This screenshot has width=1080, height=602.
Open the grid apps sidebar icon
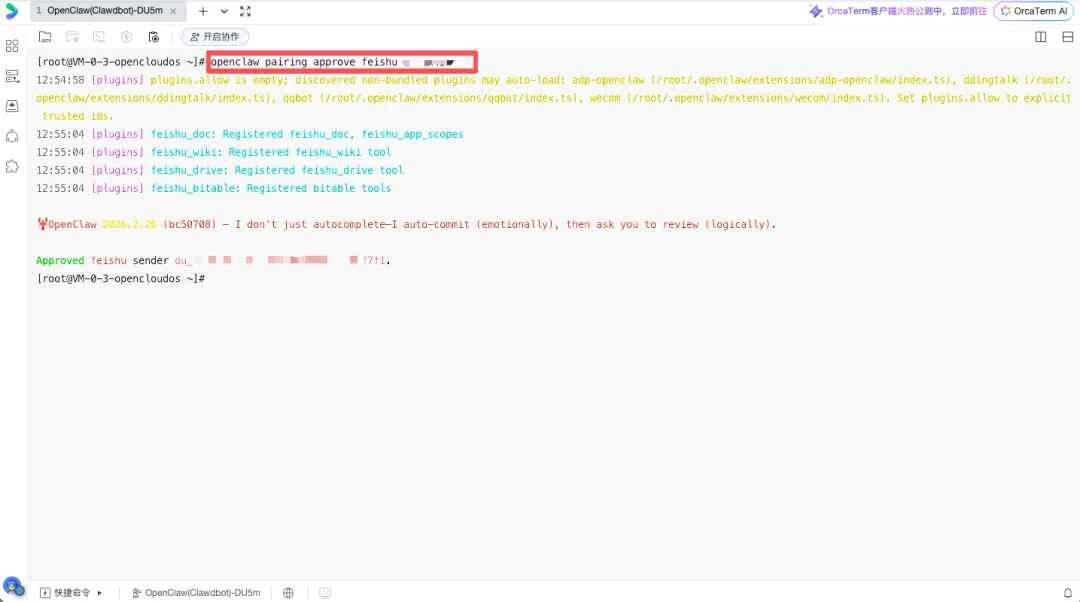[x=12, y=46]
